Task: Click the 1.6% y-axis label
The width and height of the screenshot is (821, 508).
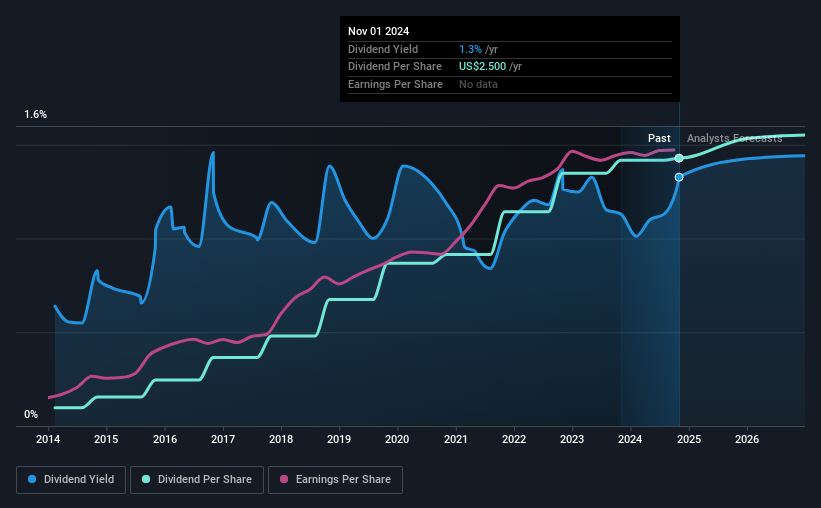Action: [36, 115]
